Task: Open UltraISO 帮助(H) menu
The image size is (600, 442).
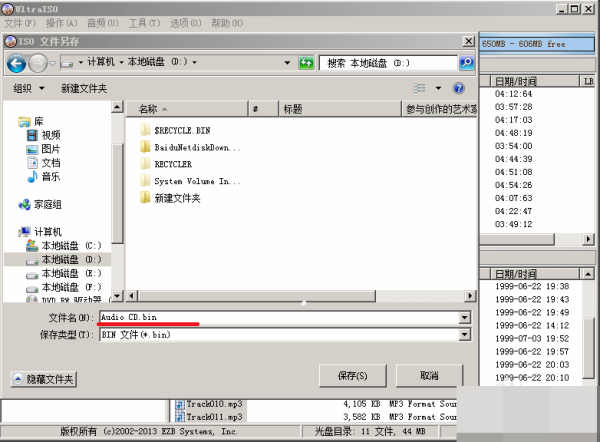Action: tap(227, 23)
